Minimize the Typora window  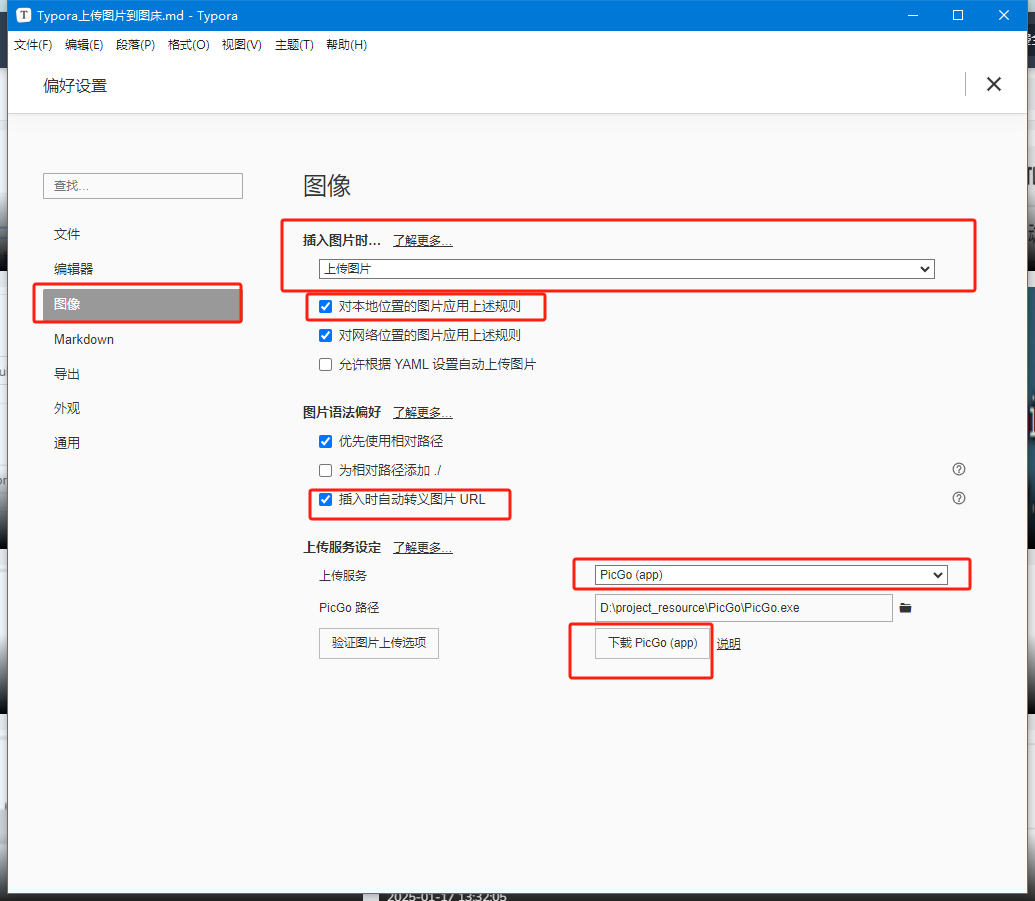click(913, 15)
